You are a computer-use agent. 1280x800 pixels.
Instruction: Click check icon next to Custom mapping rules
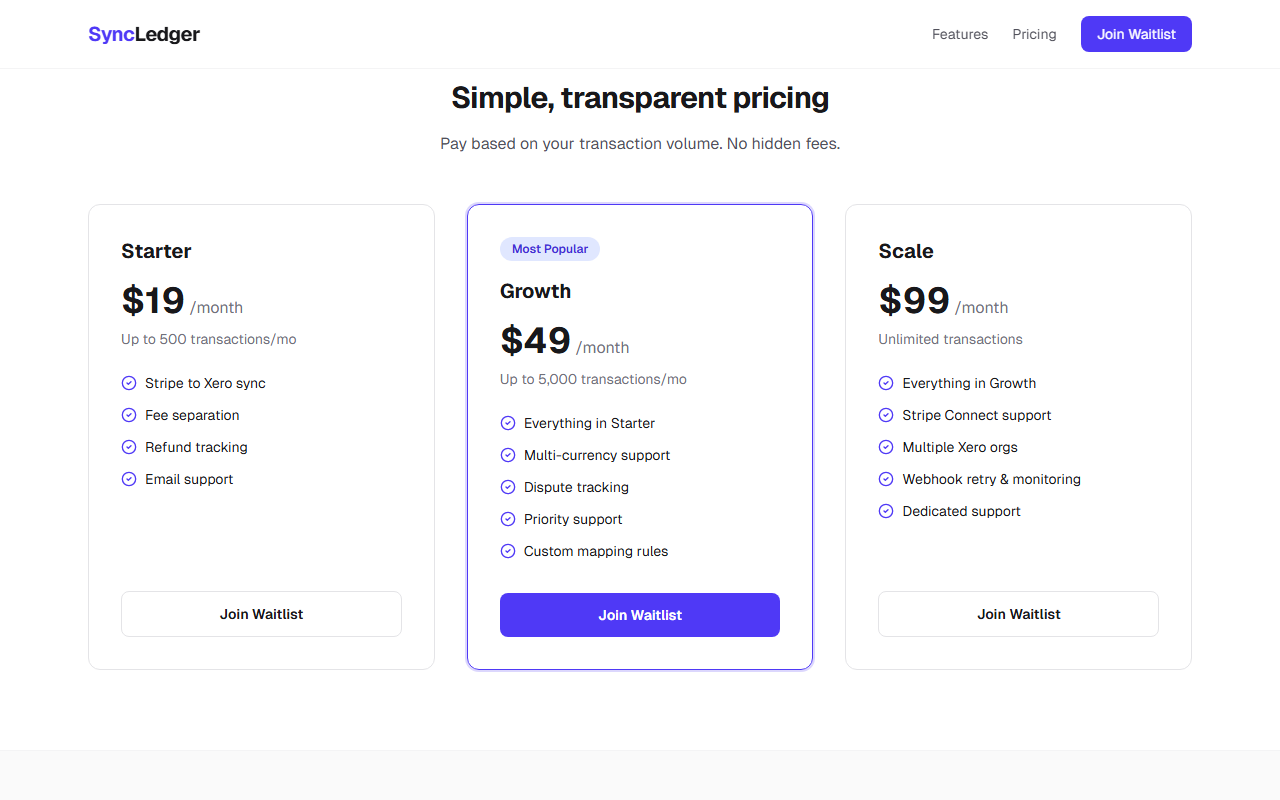[x=508, y=551]
